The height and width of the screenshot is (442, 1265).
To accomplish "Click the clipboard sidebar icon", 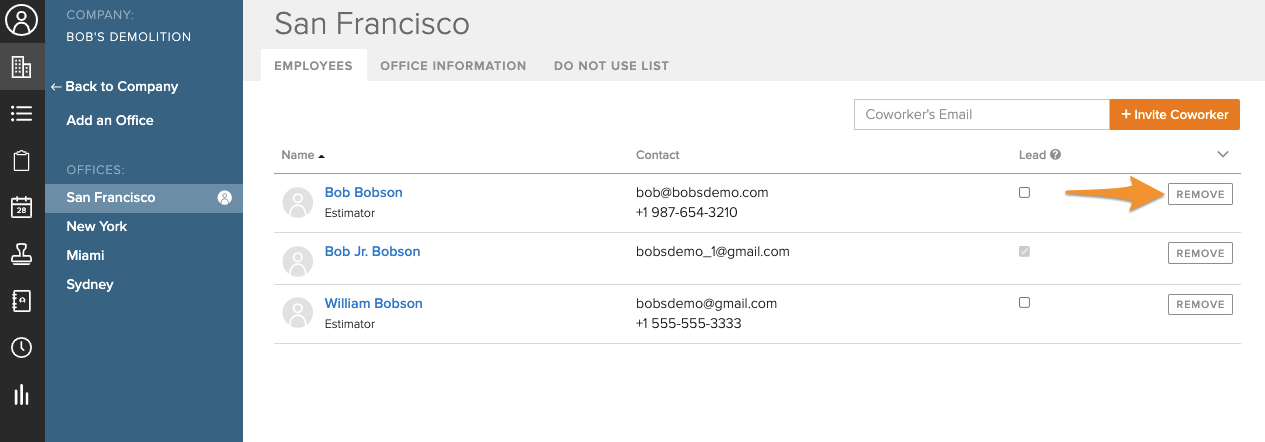I will (22, 161).
